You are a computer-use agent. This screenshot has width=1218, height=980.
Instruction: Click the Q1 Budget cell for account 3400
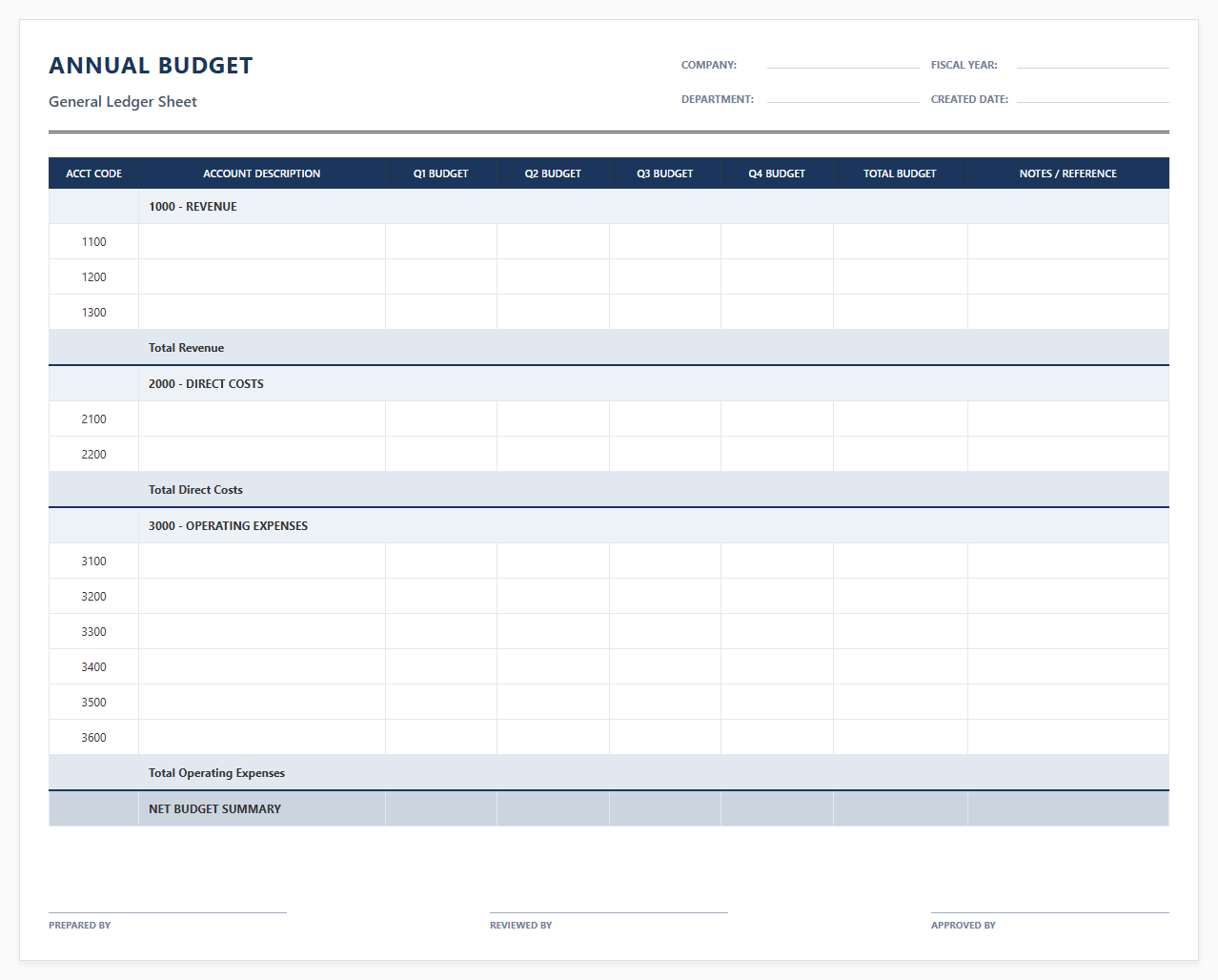click(441, 667)
